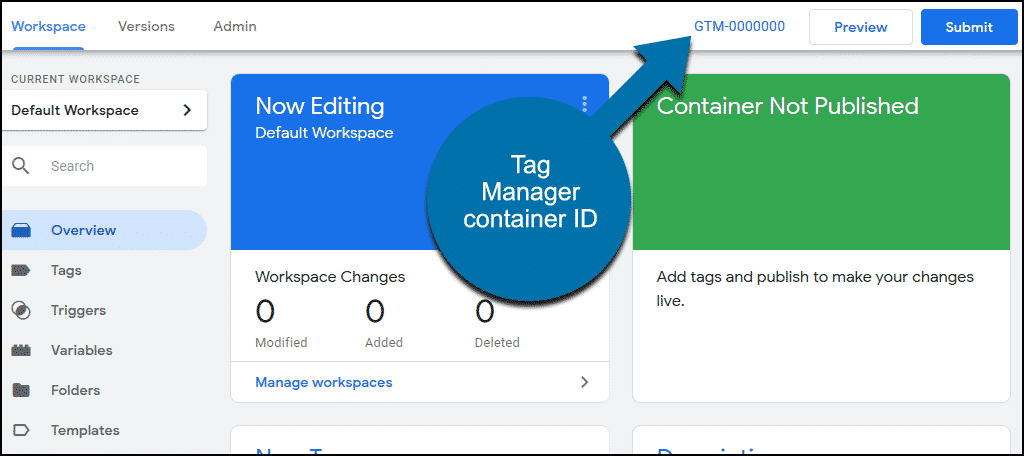This screenshot has width=1024, height=456.
Task: Click the CURRENT WORKSPACE label
Action: tap(76, 79)
